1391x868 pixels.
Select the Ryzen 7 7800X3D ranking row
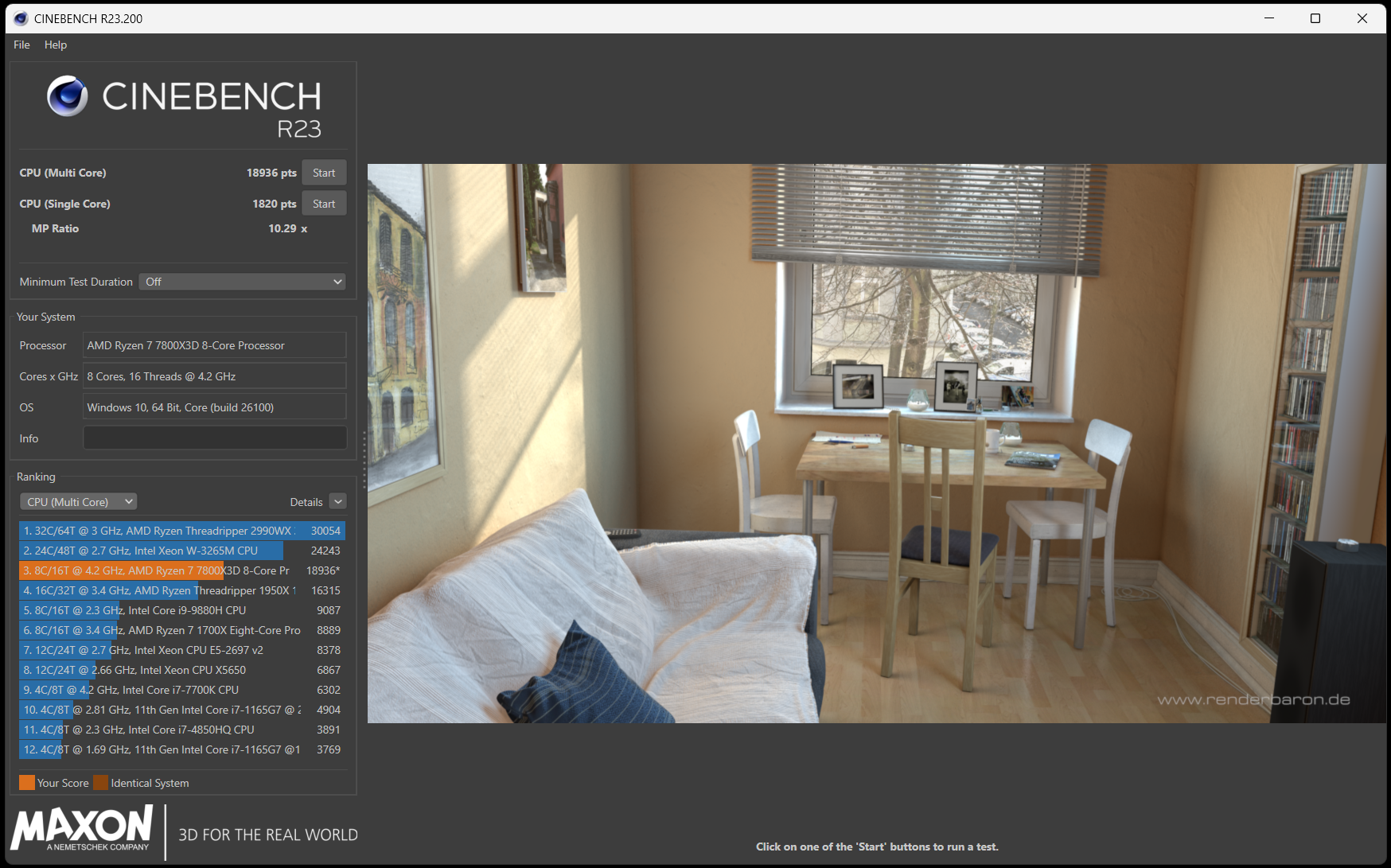pyautogui.click(x=182, y=570)
